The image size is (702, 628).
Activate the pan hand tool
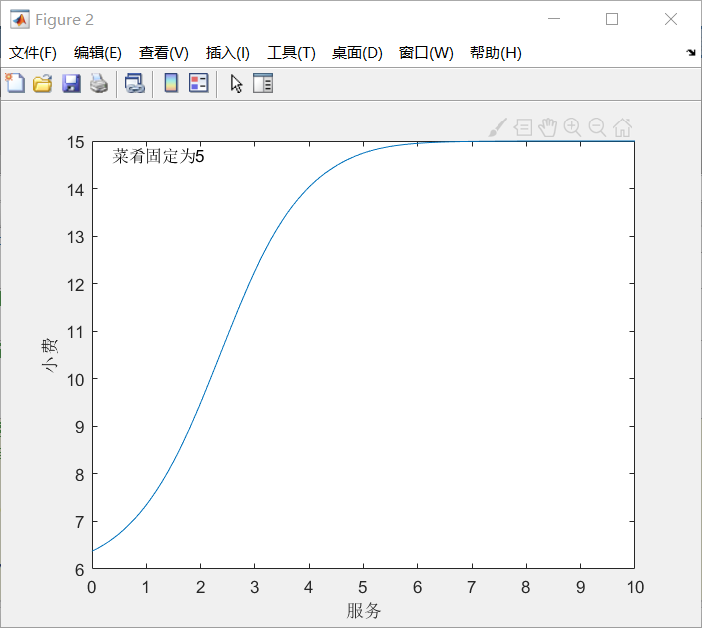(x=548, y=128)
